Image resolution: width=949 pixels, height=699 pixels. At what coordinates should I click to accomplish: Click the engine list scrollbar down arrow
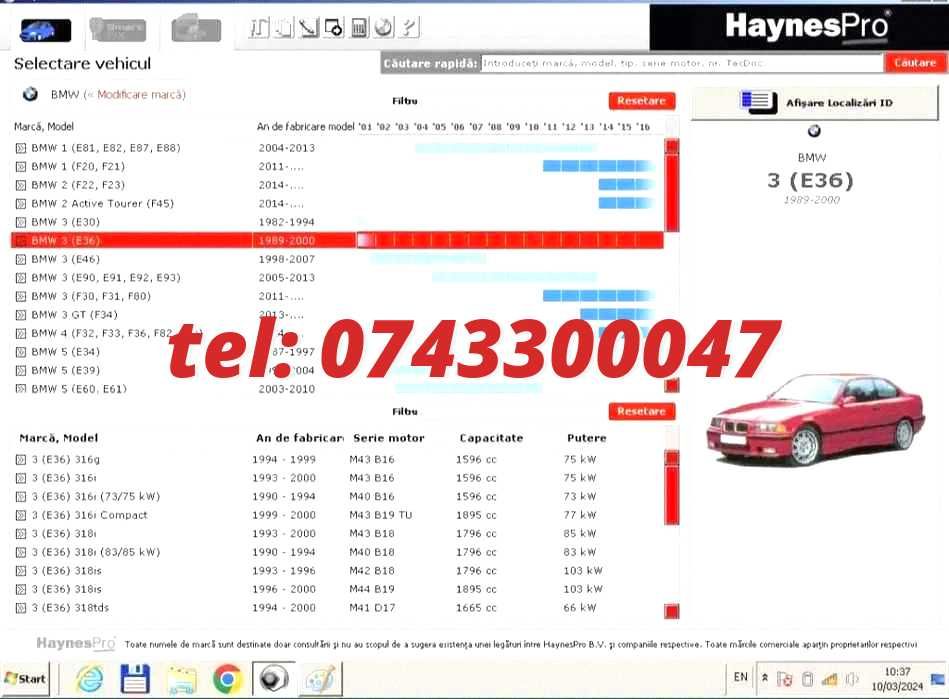pos(672,611)
